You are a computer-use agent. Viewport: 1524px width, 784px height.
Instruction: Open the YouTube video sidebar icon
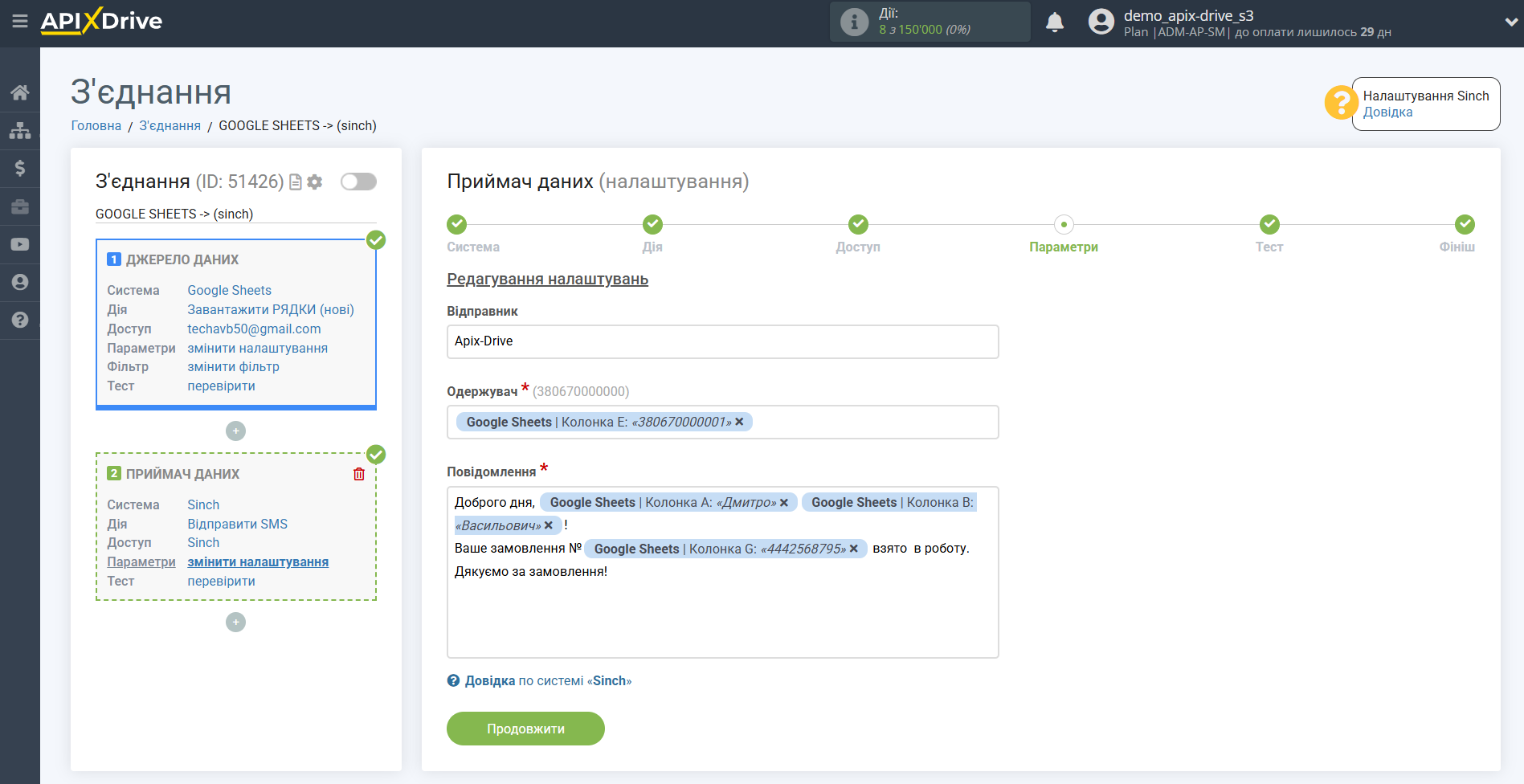(20, 244)
